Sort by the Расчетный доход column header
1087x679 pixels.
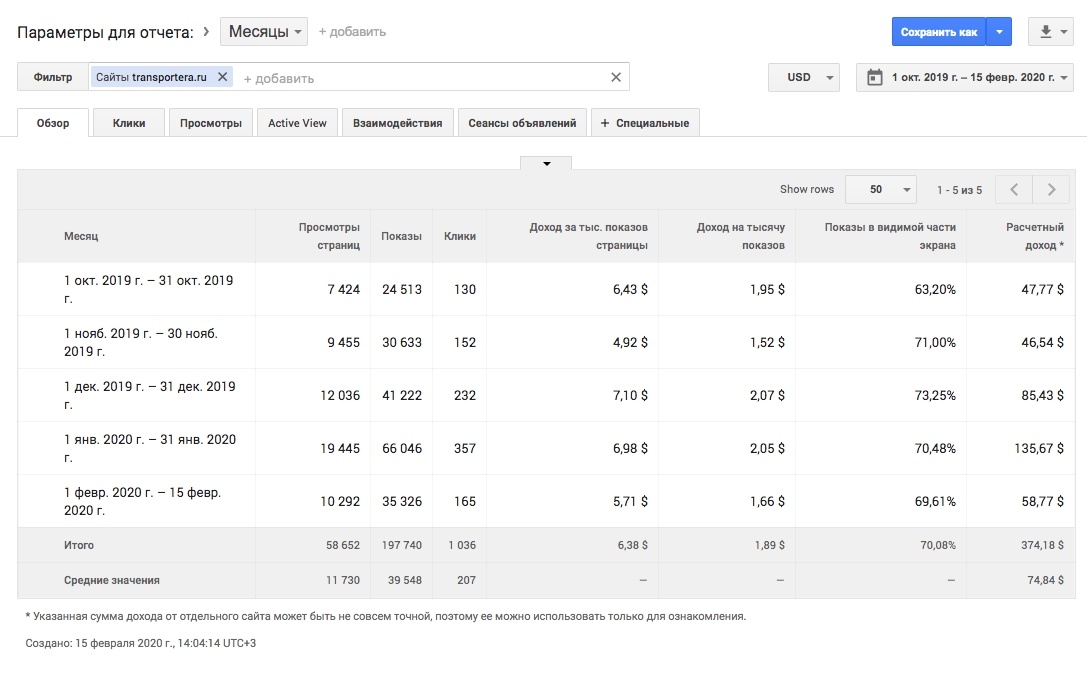pos(1034,236)
